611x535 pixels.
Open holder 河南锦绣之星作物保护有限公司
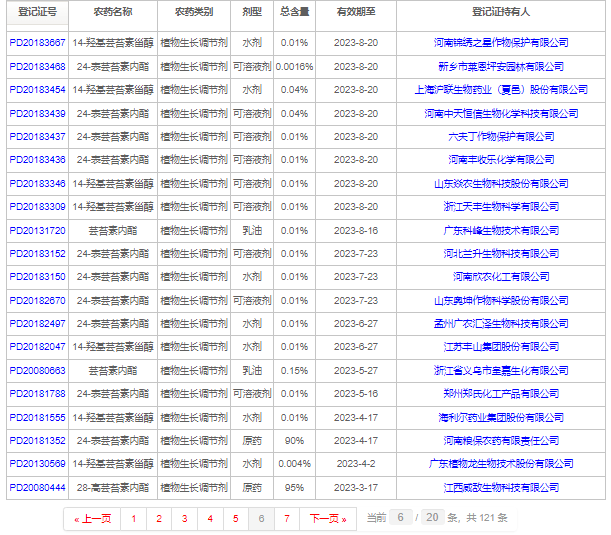(x=501, y=43)
